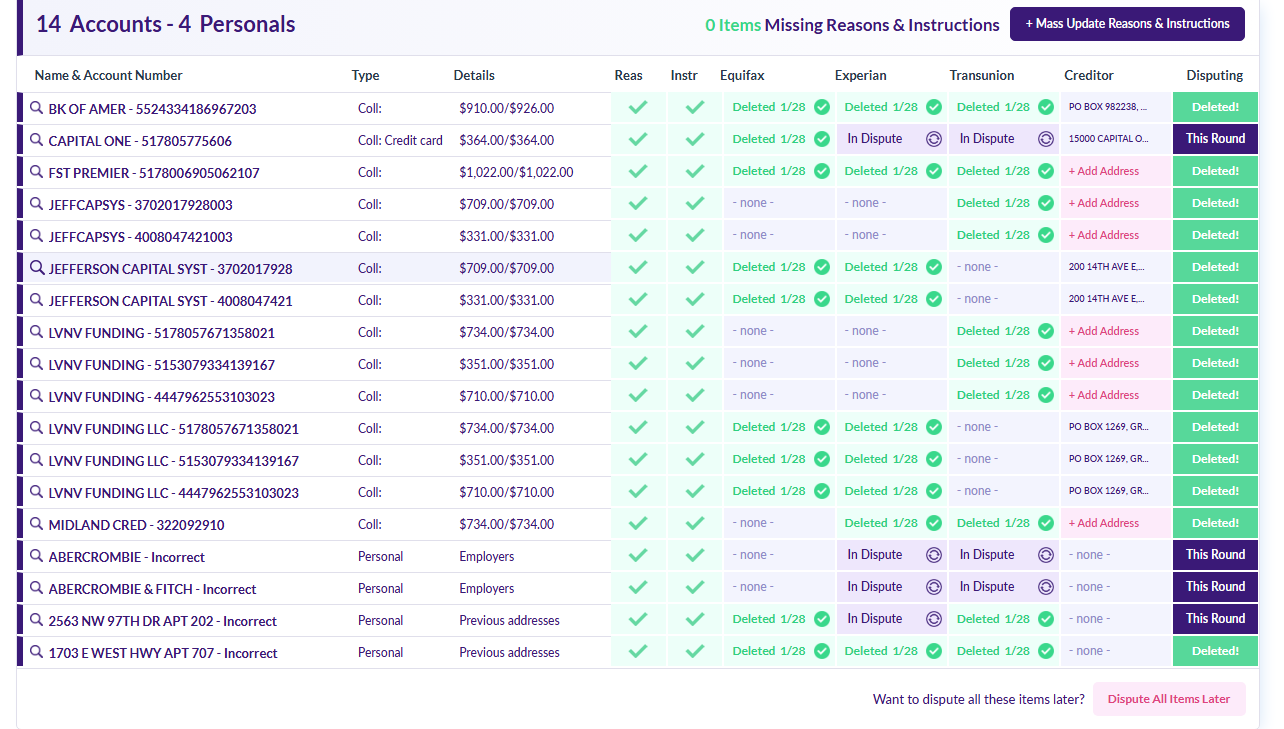Click magnifier for ABERCROMBIE & FITCH - Incorrect
The width and height of the screenshot is (1284, 729).
click(37, 588)
